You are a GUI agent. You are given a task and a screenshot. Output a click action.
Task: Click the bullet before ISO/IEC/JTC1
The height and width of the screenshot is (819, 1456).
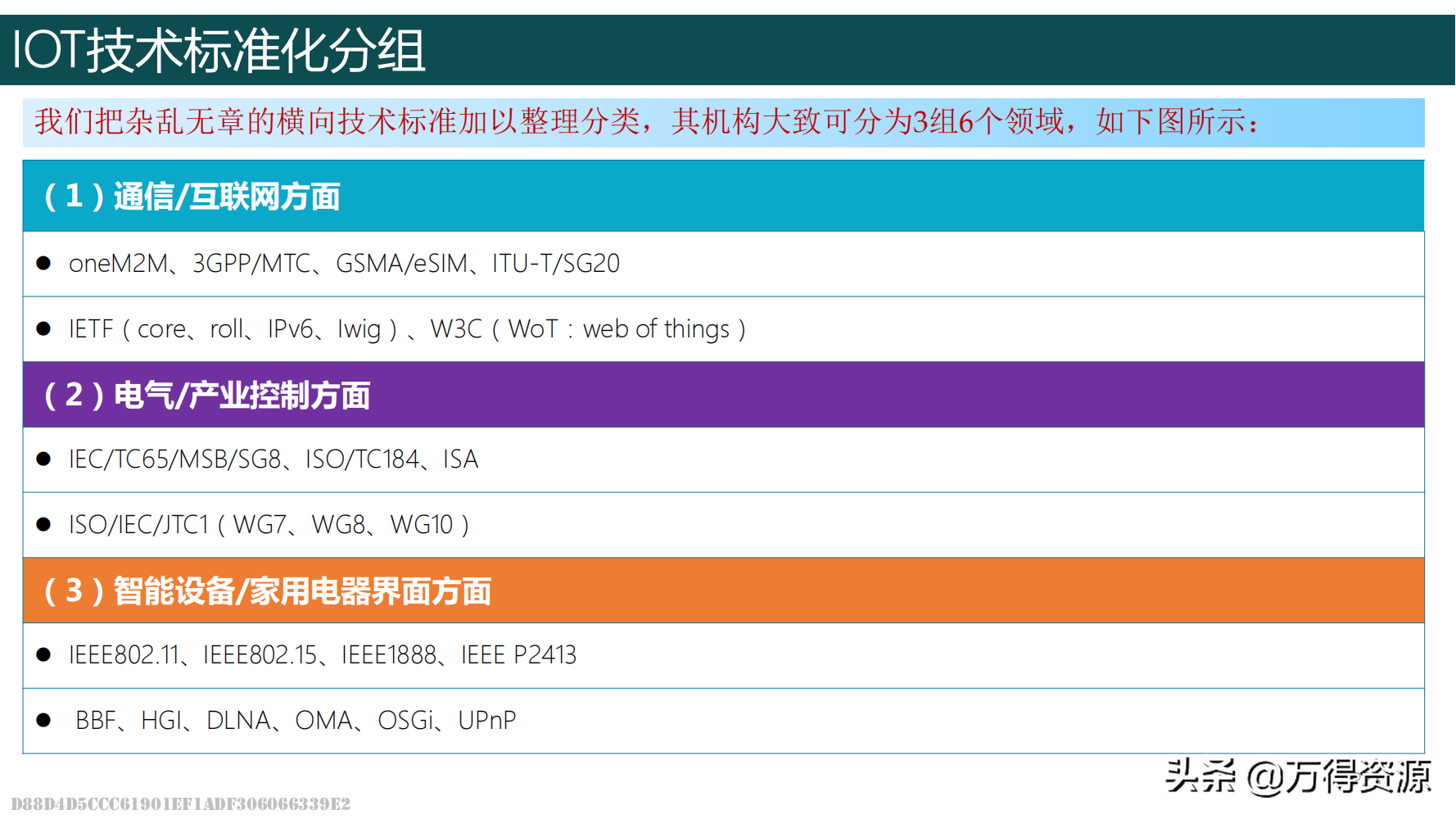point(44,525)
